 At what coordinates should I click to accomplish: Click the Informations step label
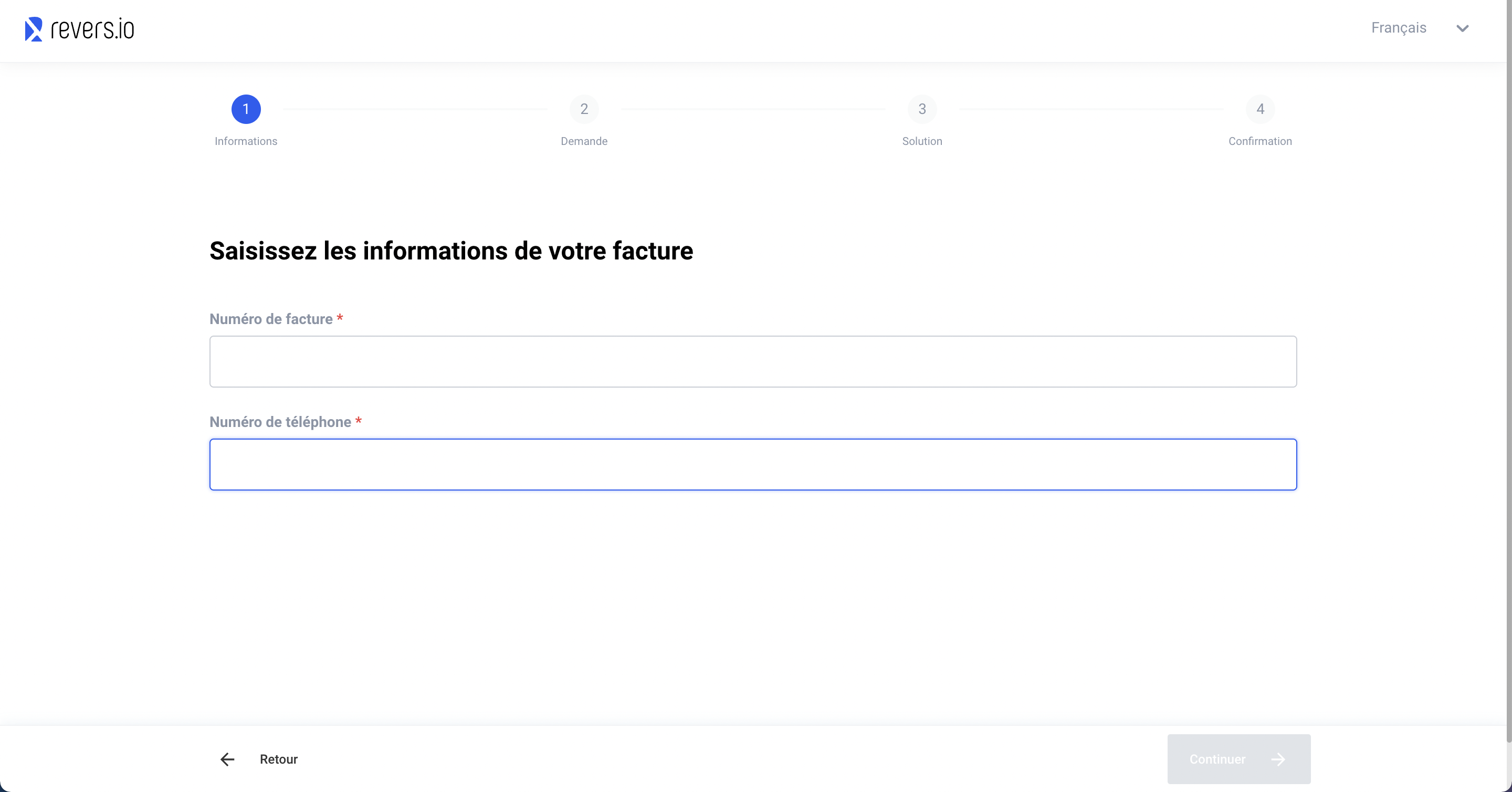pos(246,141)
